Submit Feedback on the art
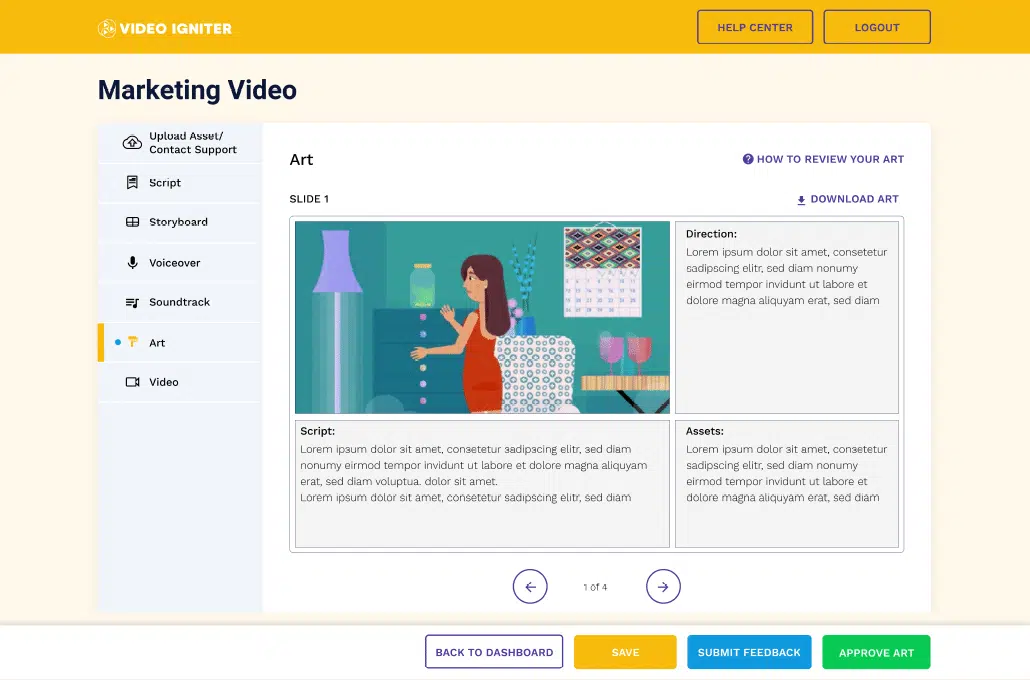Screen dimensions: 1030x680 (x=749, y=651)
